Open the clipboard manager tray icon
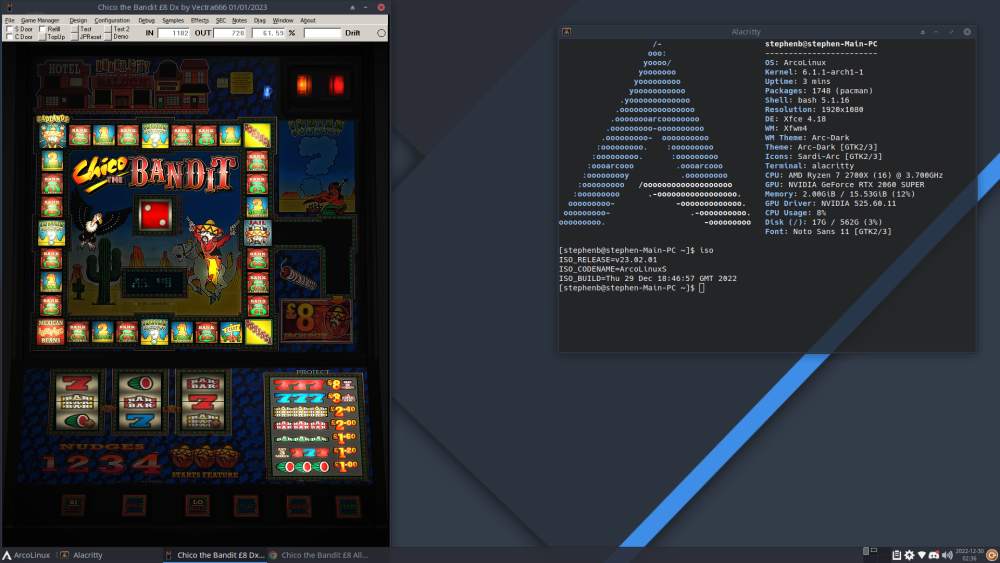Viewport: 1000px width, 563px height. point(896,555)
